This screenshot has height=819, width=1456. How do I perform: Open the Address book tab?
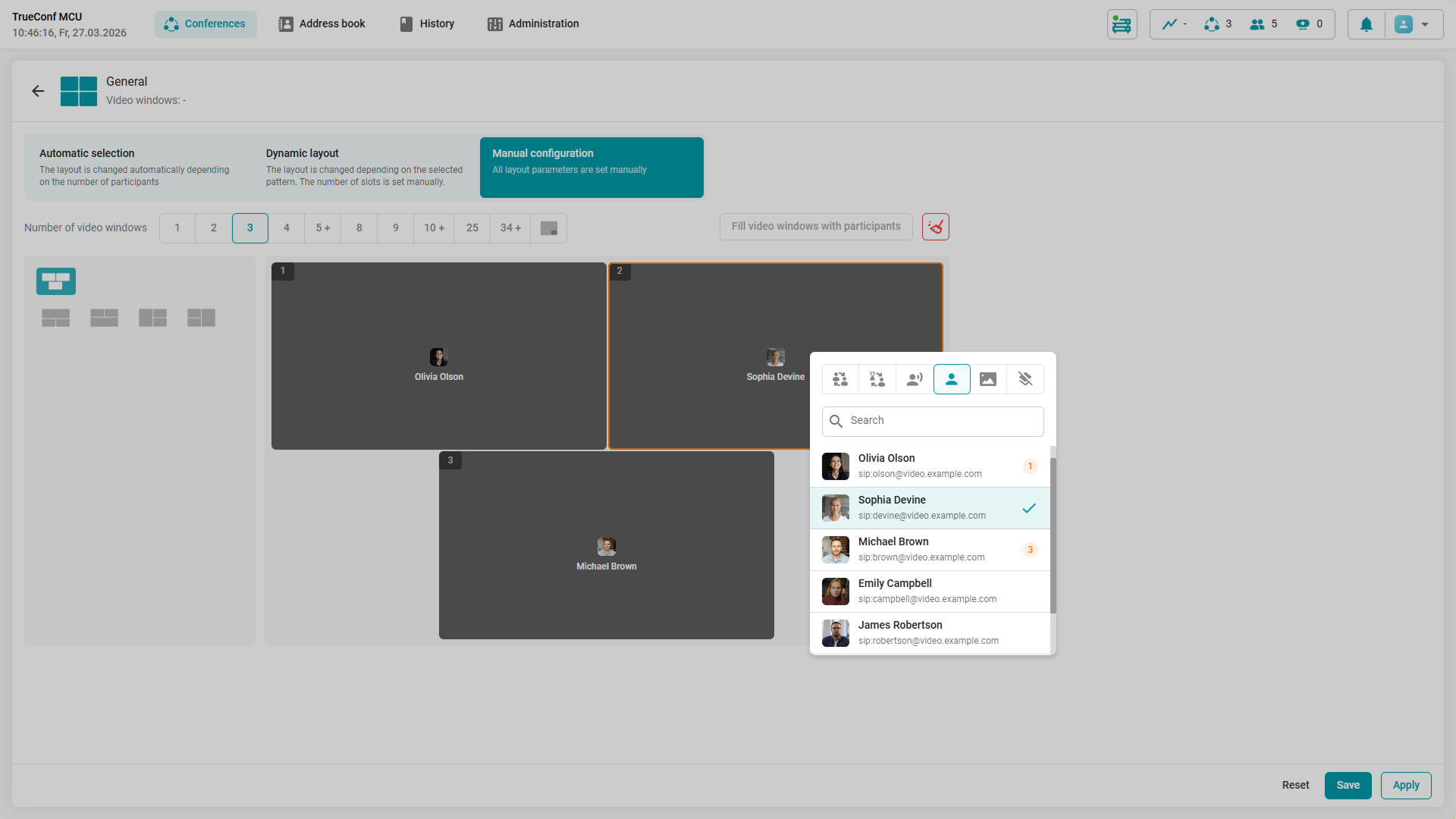coord(322,24)
